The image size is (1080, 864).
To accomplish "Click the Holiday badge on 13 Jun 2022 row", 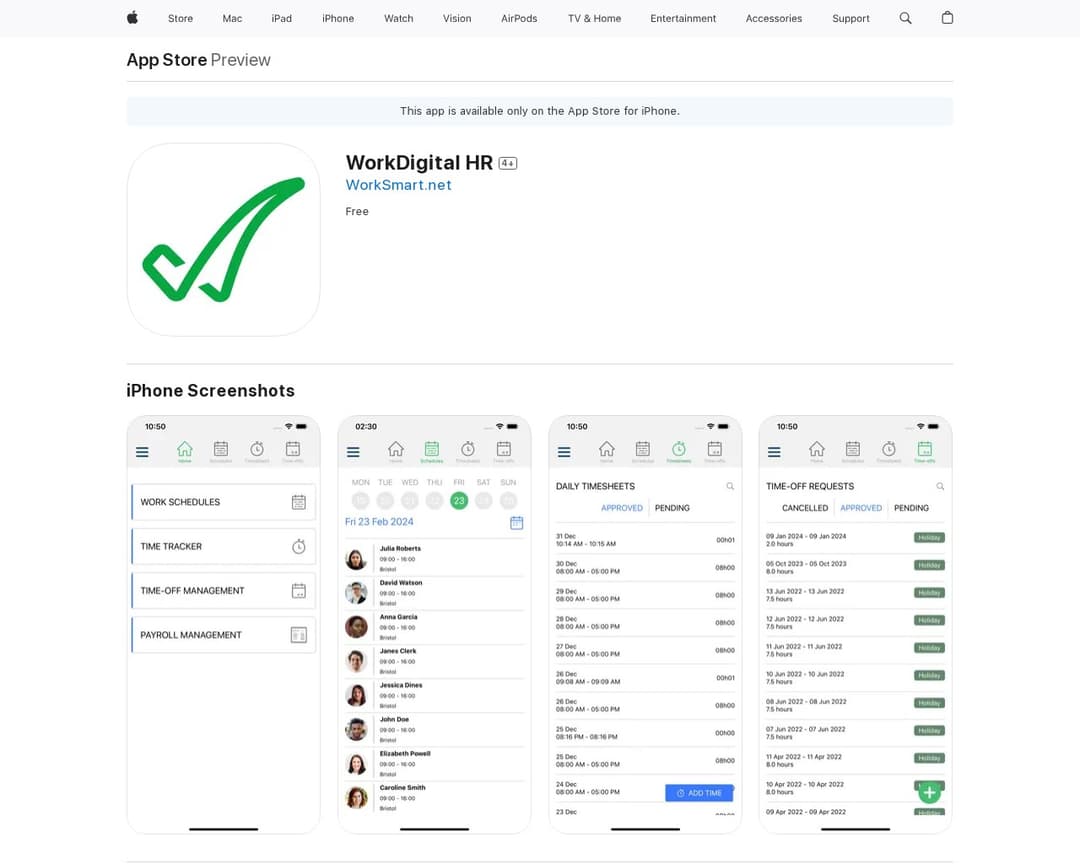I will [929, 593].
